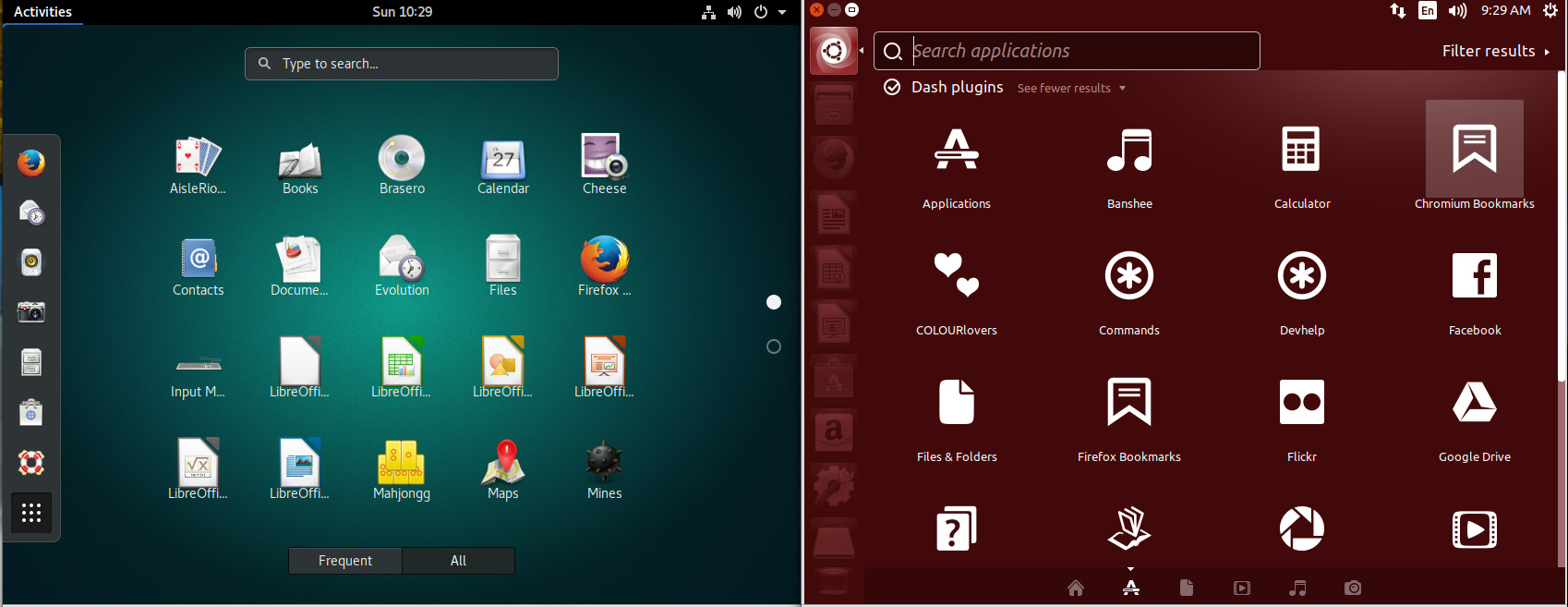The height and width of the screenshot is (607, 1568).
Task: Start the Cheese webcam app
Action: 605,157
